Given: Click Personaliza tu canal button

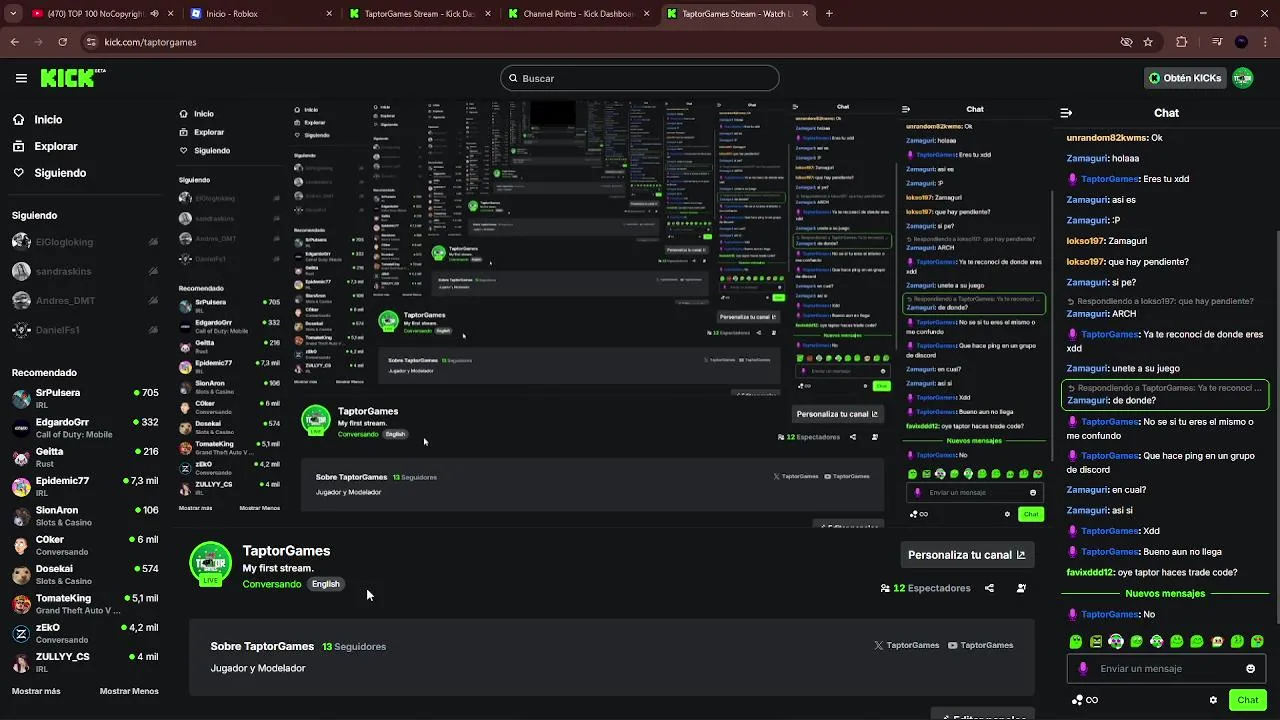Looking at the screenshot, I should [x=966, y=554].
